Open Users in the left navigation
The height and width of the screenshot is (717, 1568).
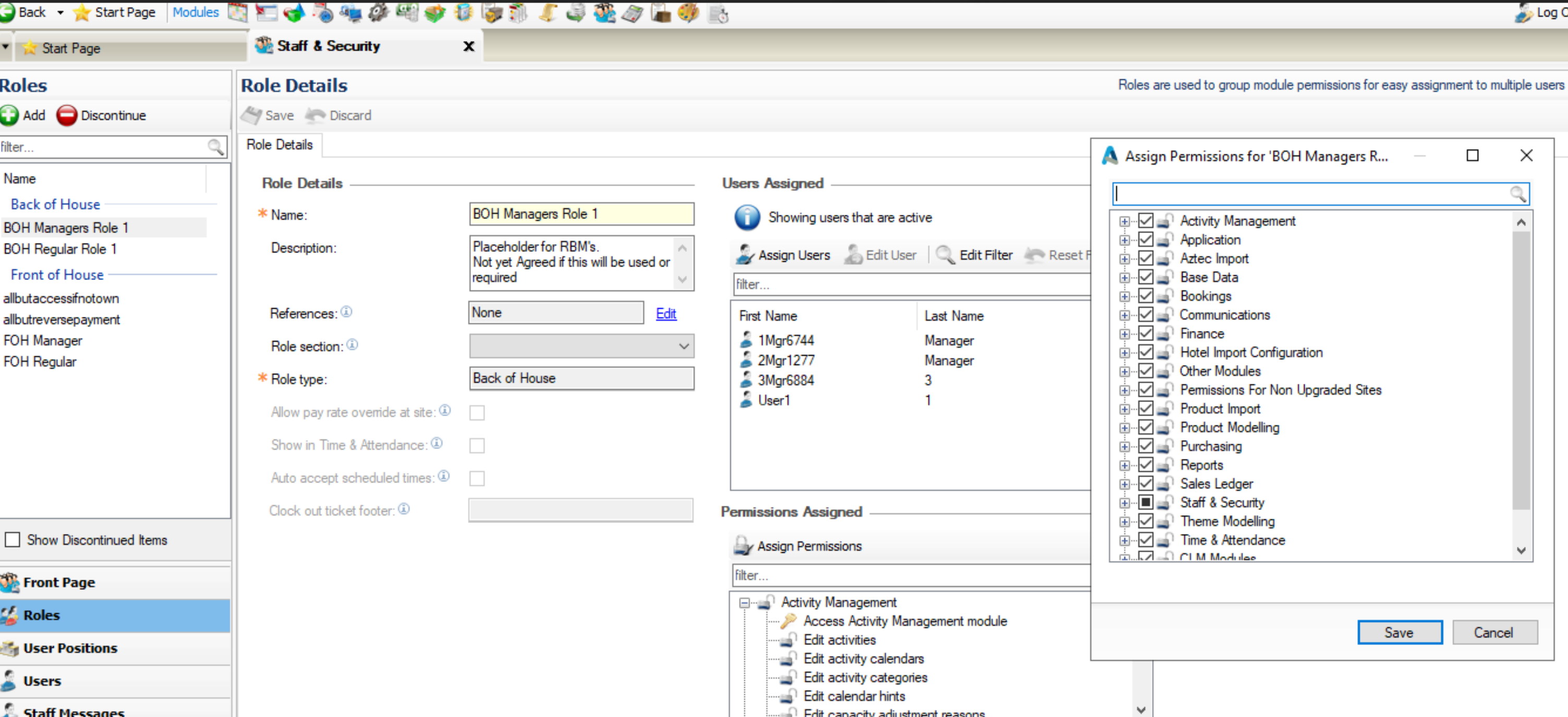tap(114, 680)
